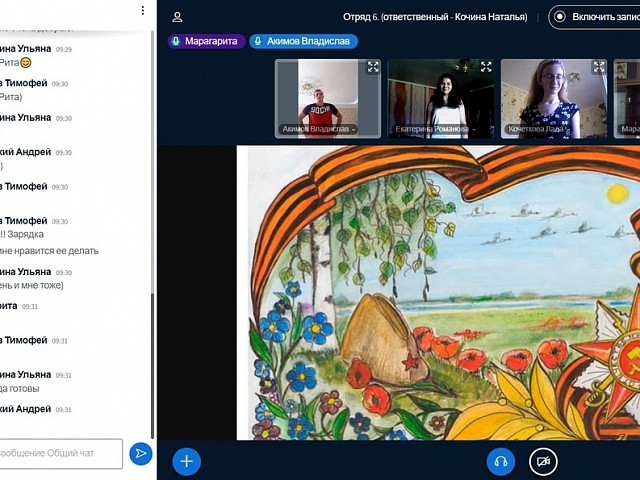The width and height of the screenshot is (640, 480).
Task: Click the shared presentation drawing
Action: (438, 293)
